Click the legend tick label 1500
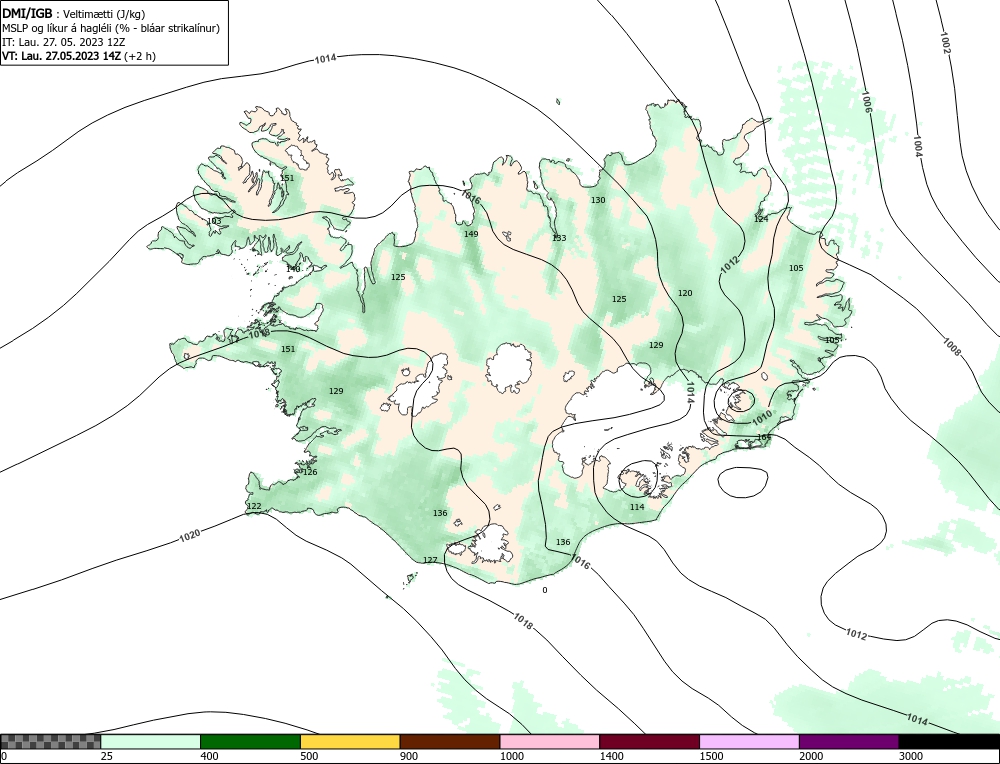The width and height of the screenshot is (1000, 764). (712, 756)
